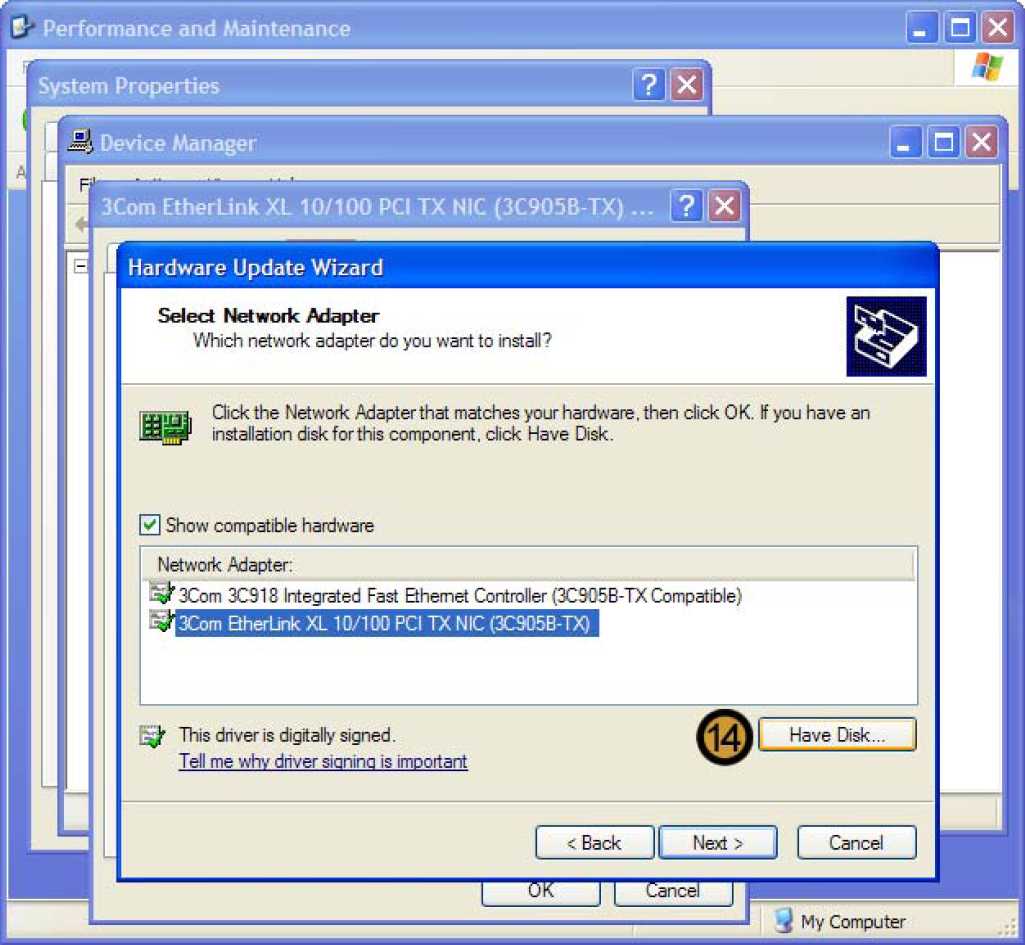
Task: Minimize the Performance and Maintenance window
Action: coord(922,28)
